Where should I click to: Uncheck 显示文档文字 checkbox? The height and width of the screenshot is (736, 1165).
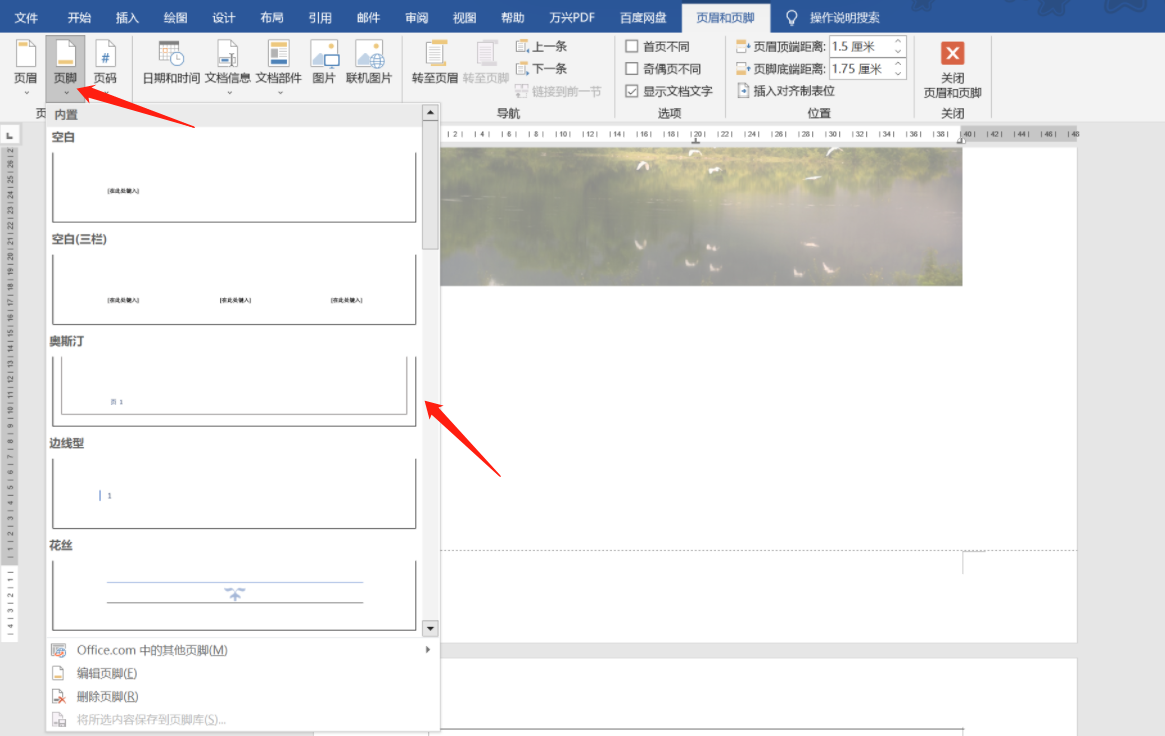point(632,91)
